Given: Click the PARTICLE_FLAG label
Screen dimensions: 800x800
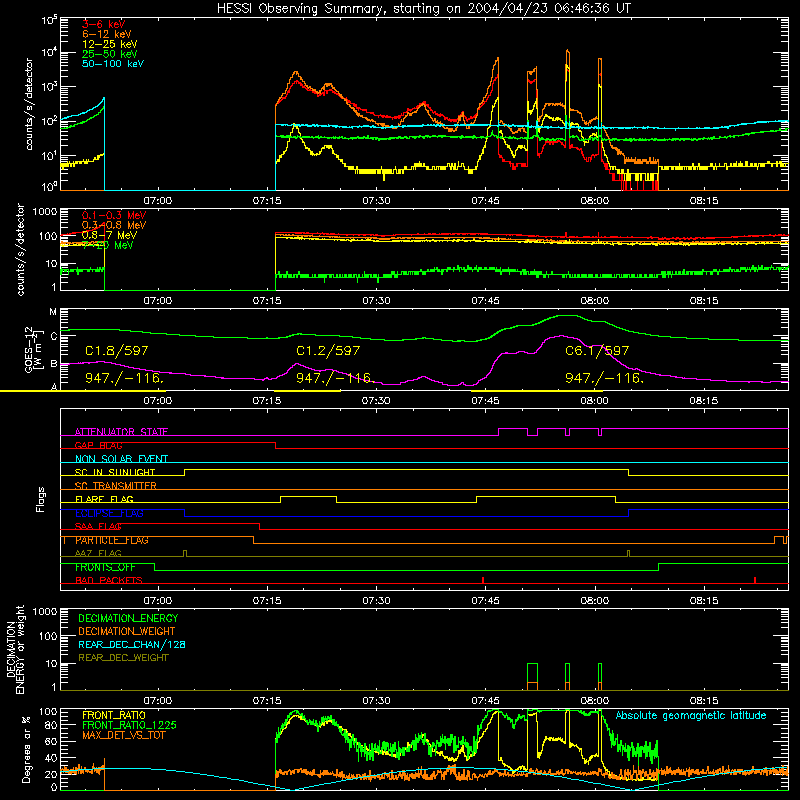Looking at the screenshot, I should tap(112, 540).
